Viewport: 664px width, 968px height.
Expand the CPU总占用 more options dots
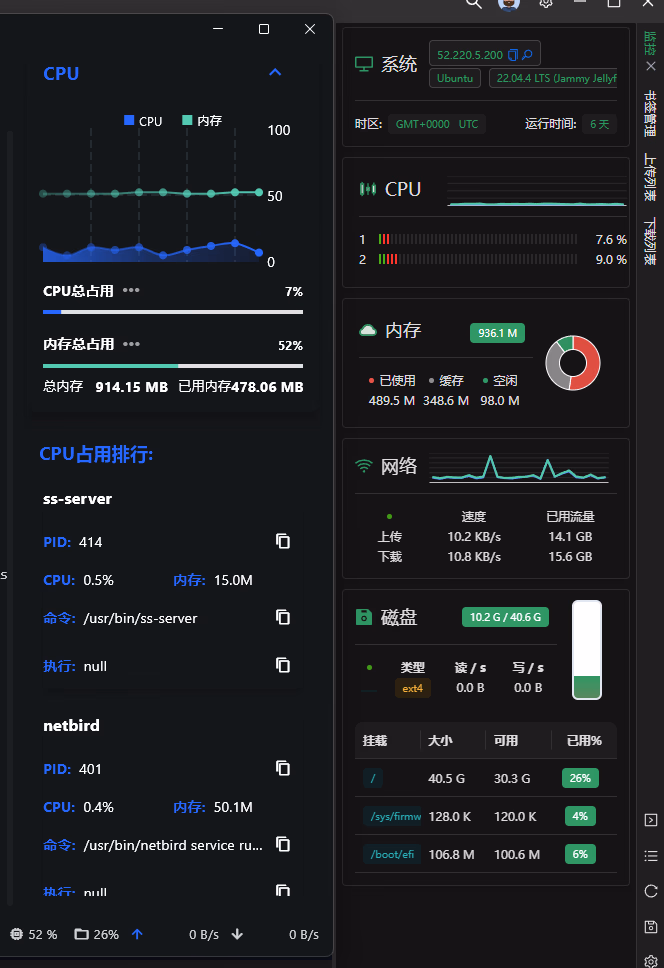pos(131,290)
